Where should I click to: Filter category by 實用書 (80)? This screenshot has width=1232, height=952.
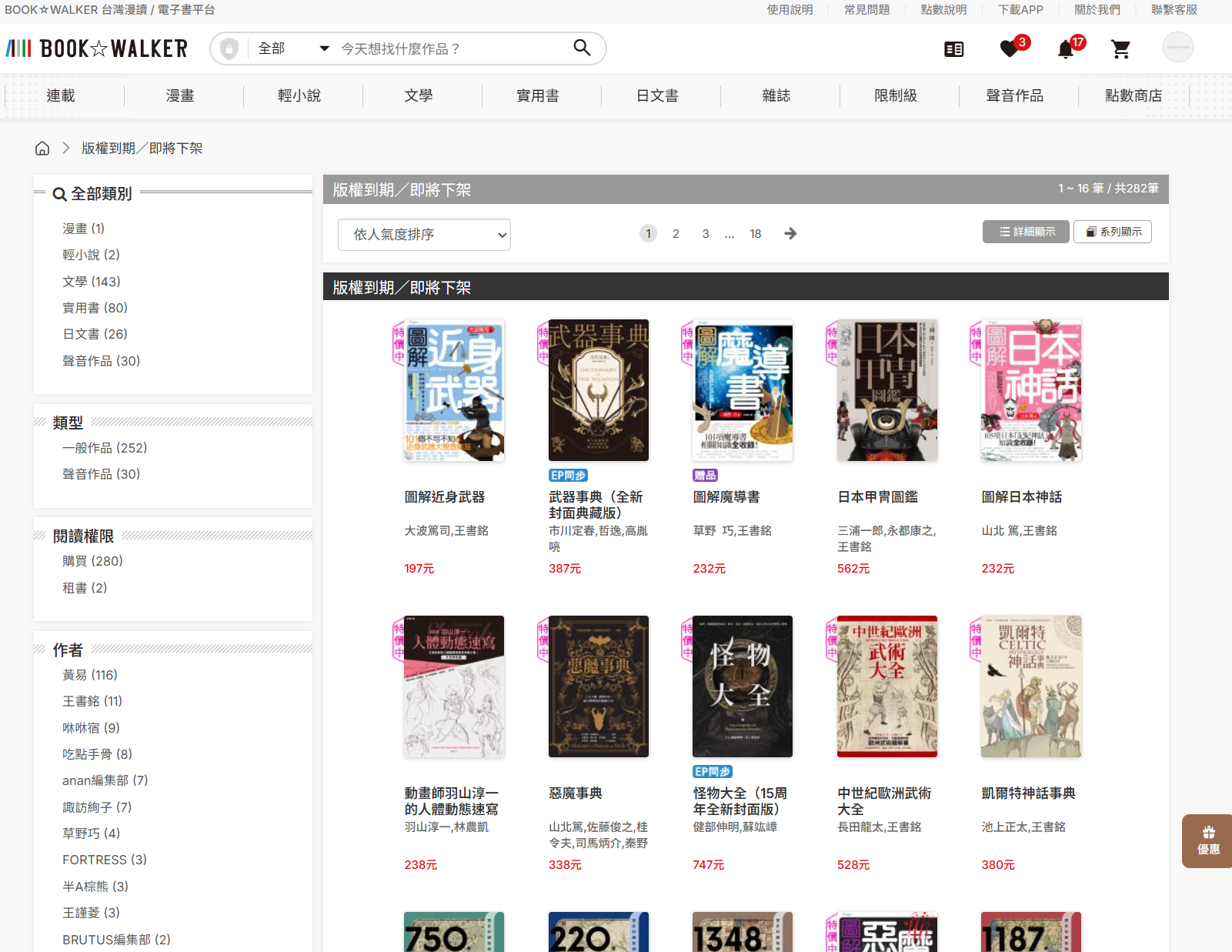(x=95, y=308)
